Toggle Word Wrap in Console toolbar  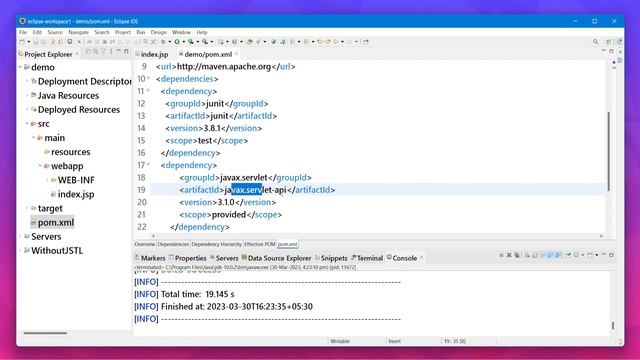tap(542, 255)
